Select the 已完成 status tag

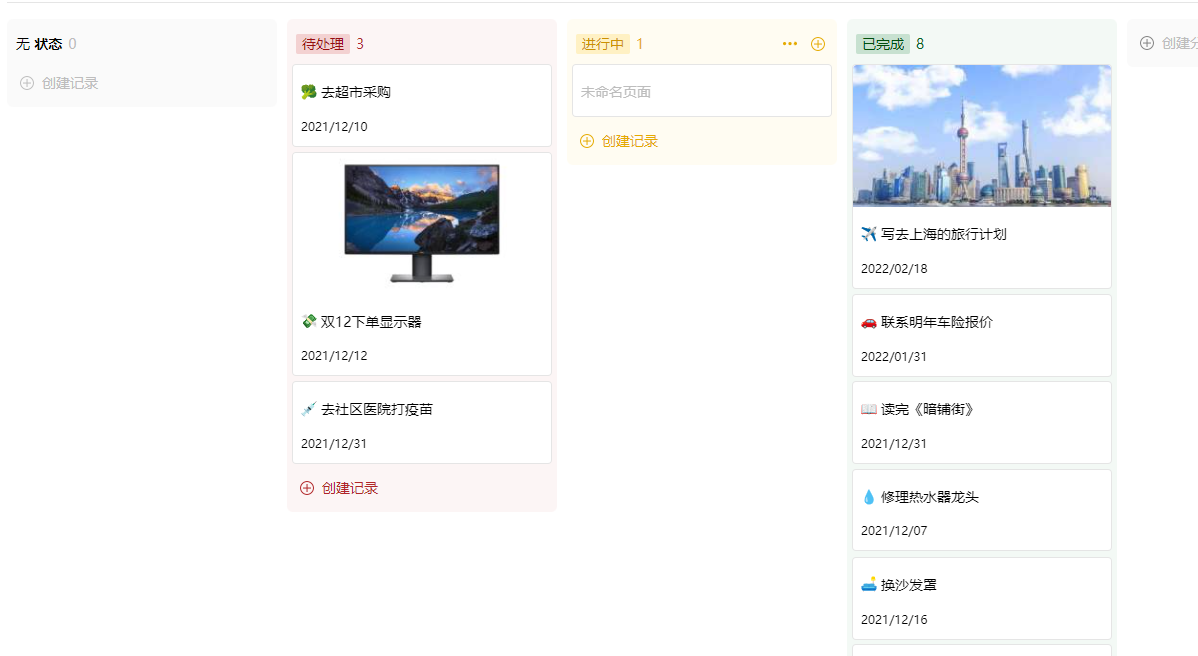tap(882, 44)
